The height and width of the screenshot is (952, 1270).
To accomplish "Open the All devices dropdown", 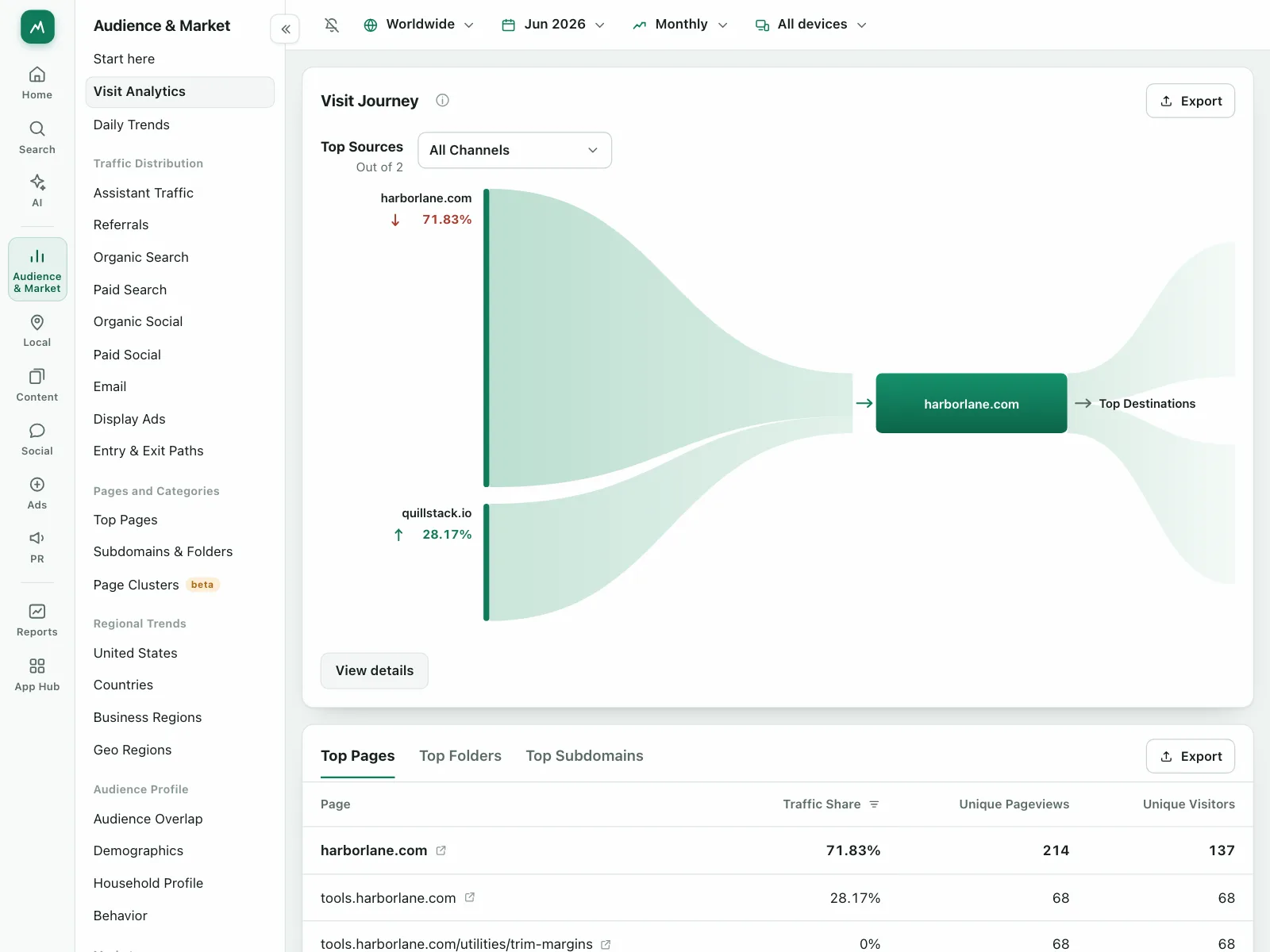I will [x=810, y=25].
